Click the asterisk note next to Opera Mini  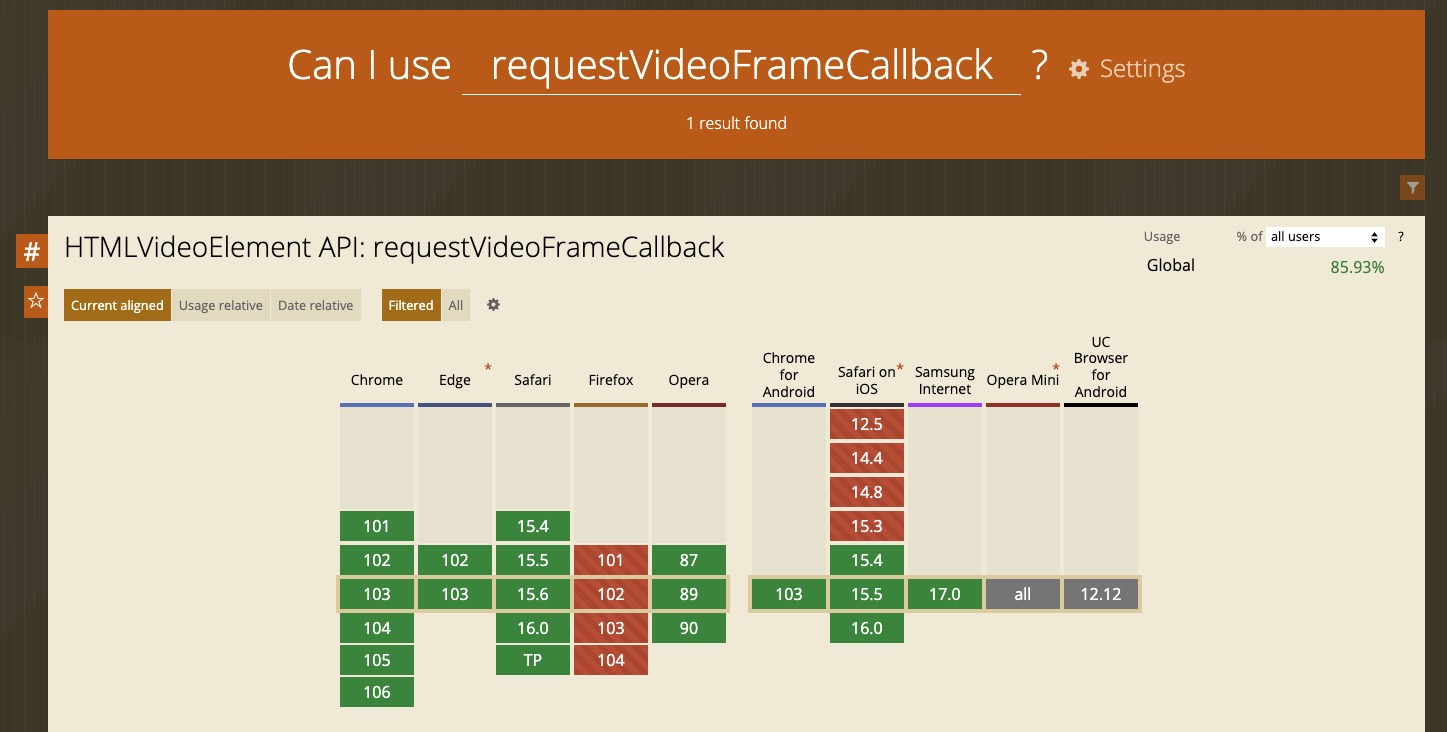click(x=1056, y=368)
